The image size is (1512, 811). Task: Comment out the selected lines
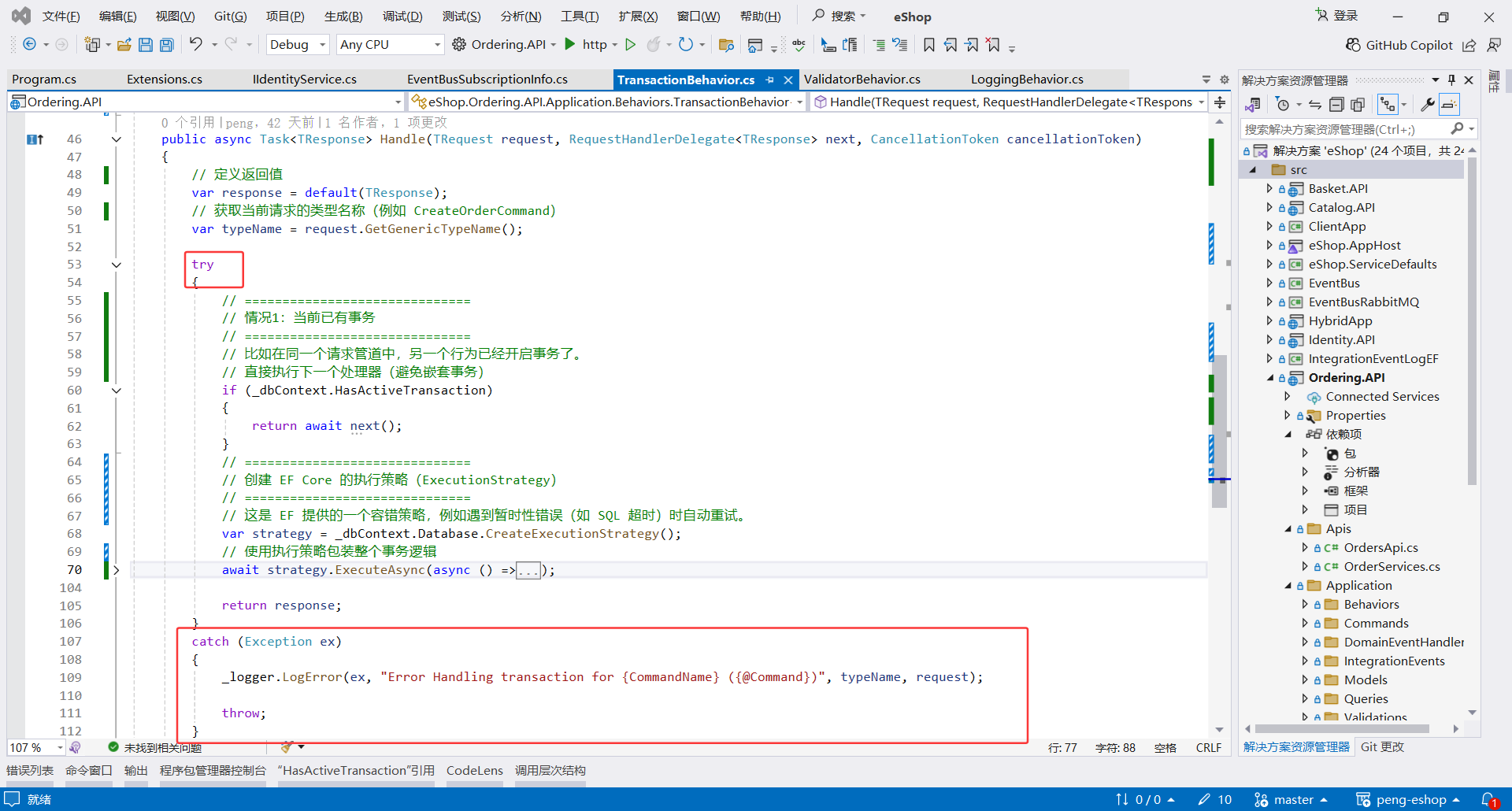[x=879, y=45]
